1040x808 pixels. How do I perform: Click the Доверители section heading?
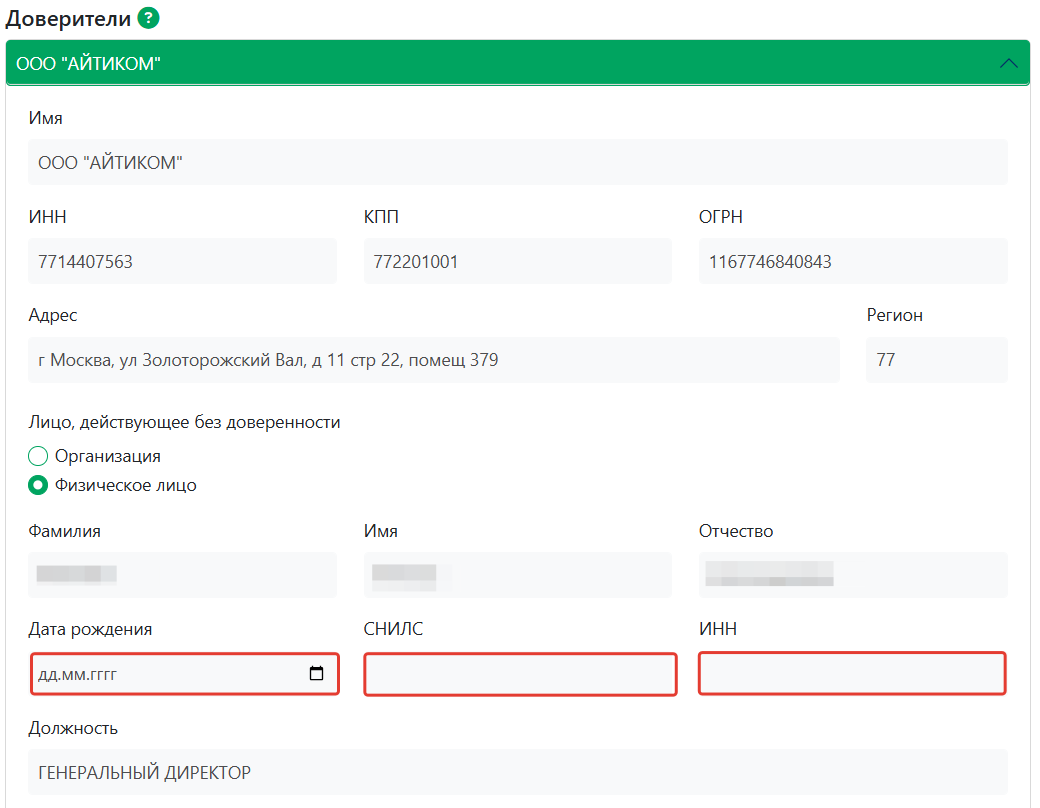tap(68, 18)
